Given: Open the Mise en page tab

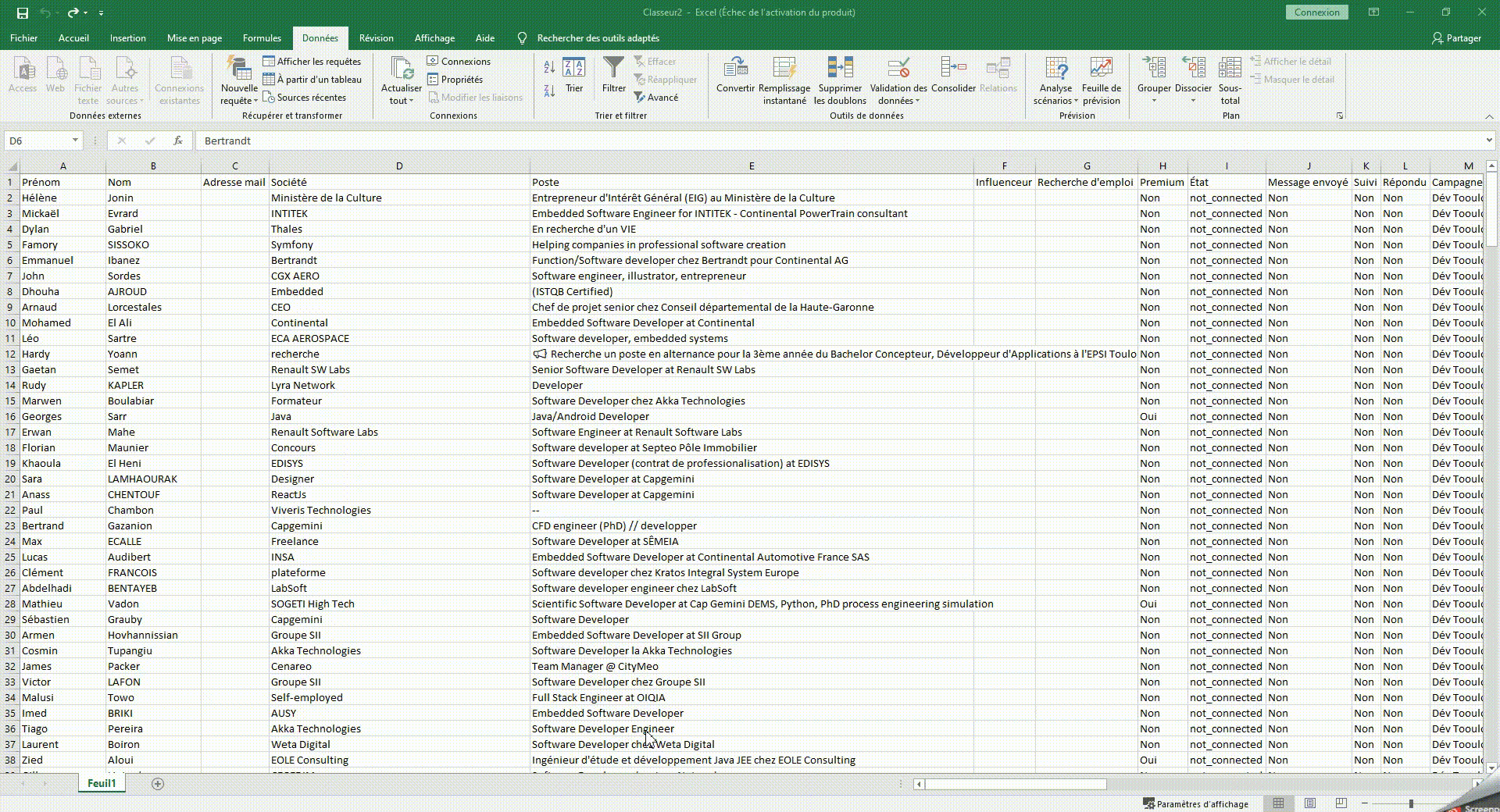Looking at the screenshot, I should [195, 37].
